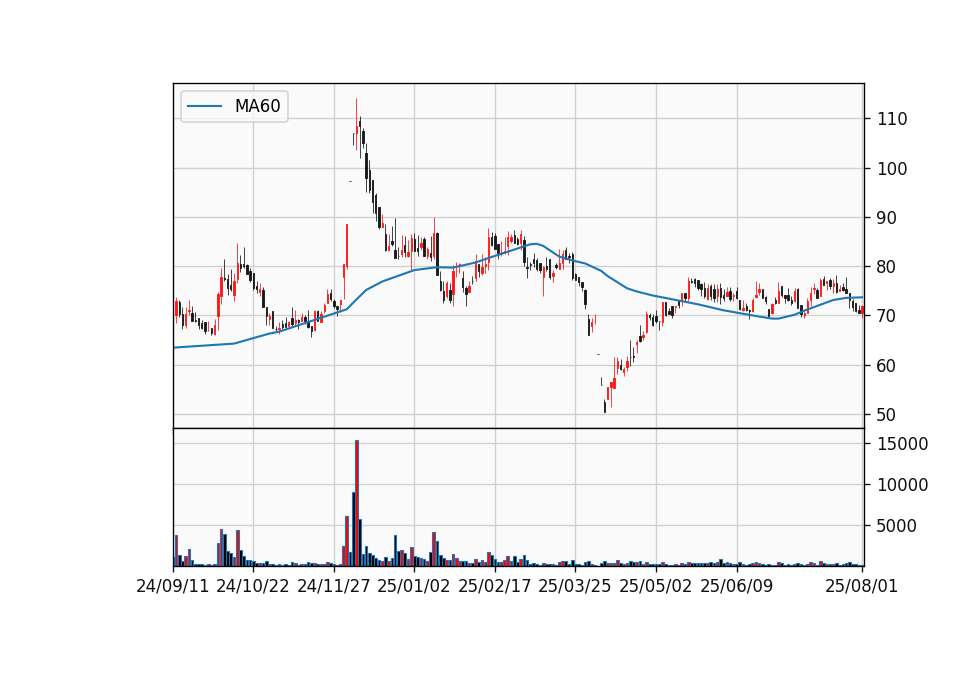Click the 25/06/09 date label
This screenshot has height=690, width=960.
[737, 586]
